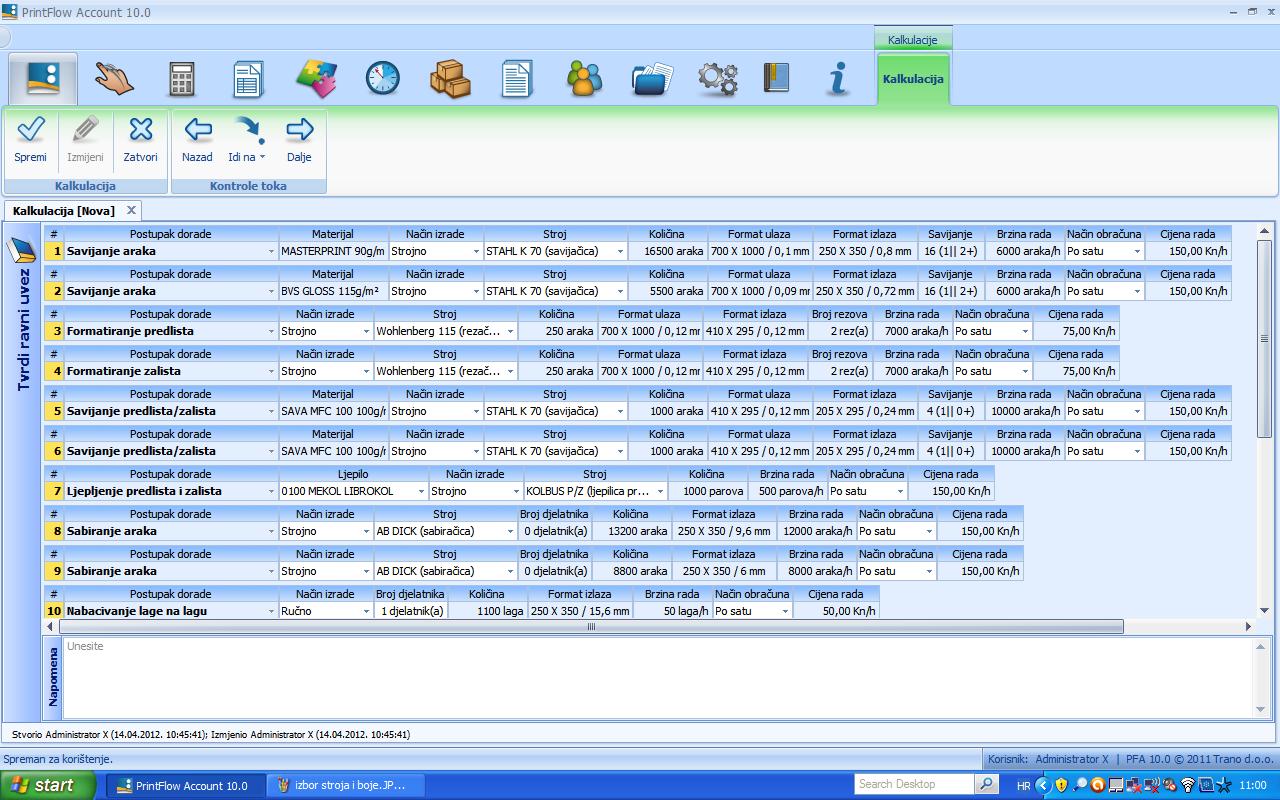
Task: Close the Kalkulacija [Nova] document tab
Action: point(131,210)
